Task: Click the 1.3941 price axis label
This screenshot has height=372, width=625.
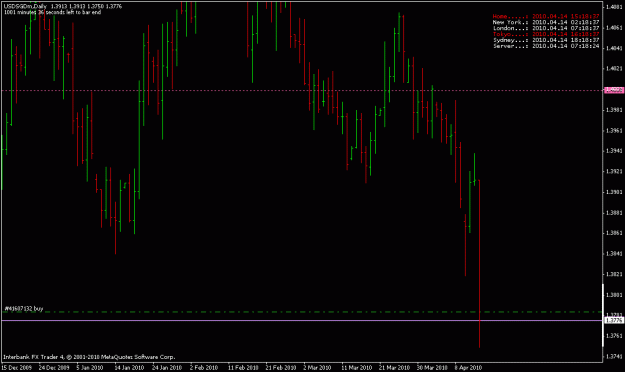Action: pyautogui.click(x=614, y=151)
